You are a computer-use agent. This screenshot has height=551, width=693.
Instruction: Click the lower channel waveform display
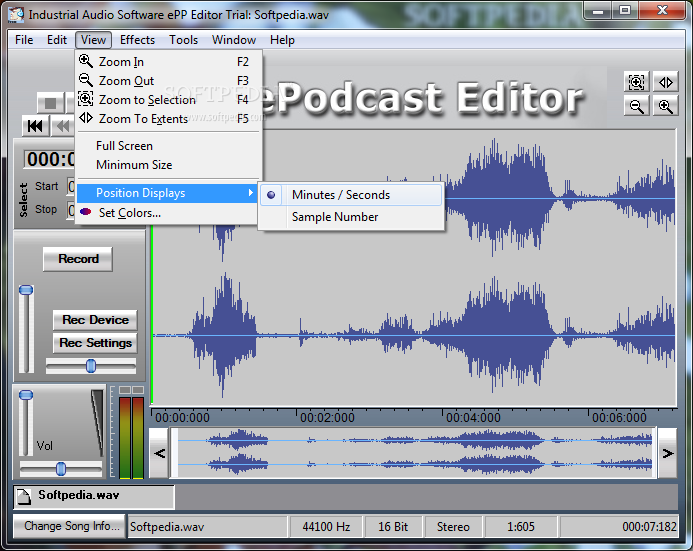pos(414,336)
